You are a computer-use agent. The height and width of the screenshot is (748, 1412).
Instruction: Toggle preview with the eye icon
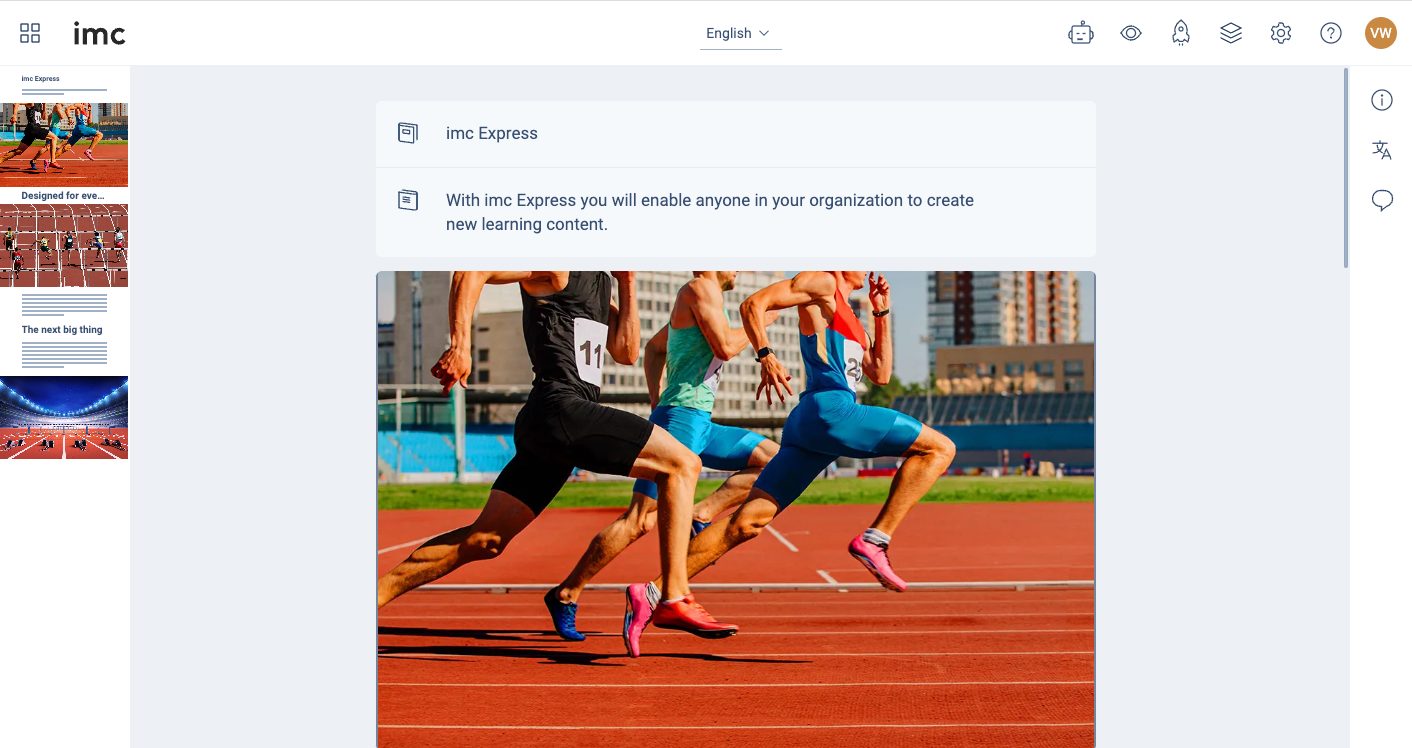tap(1131, 33)
